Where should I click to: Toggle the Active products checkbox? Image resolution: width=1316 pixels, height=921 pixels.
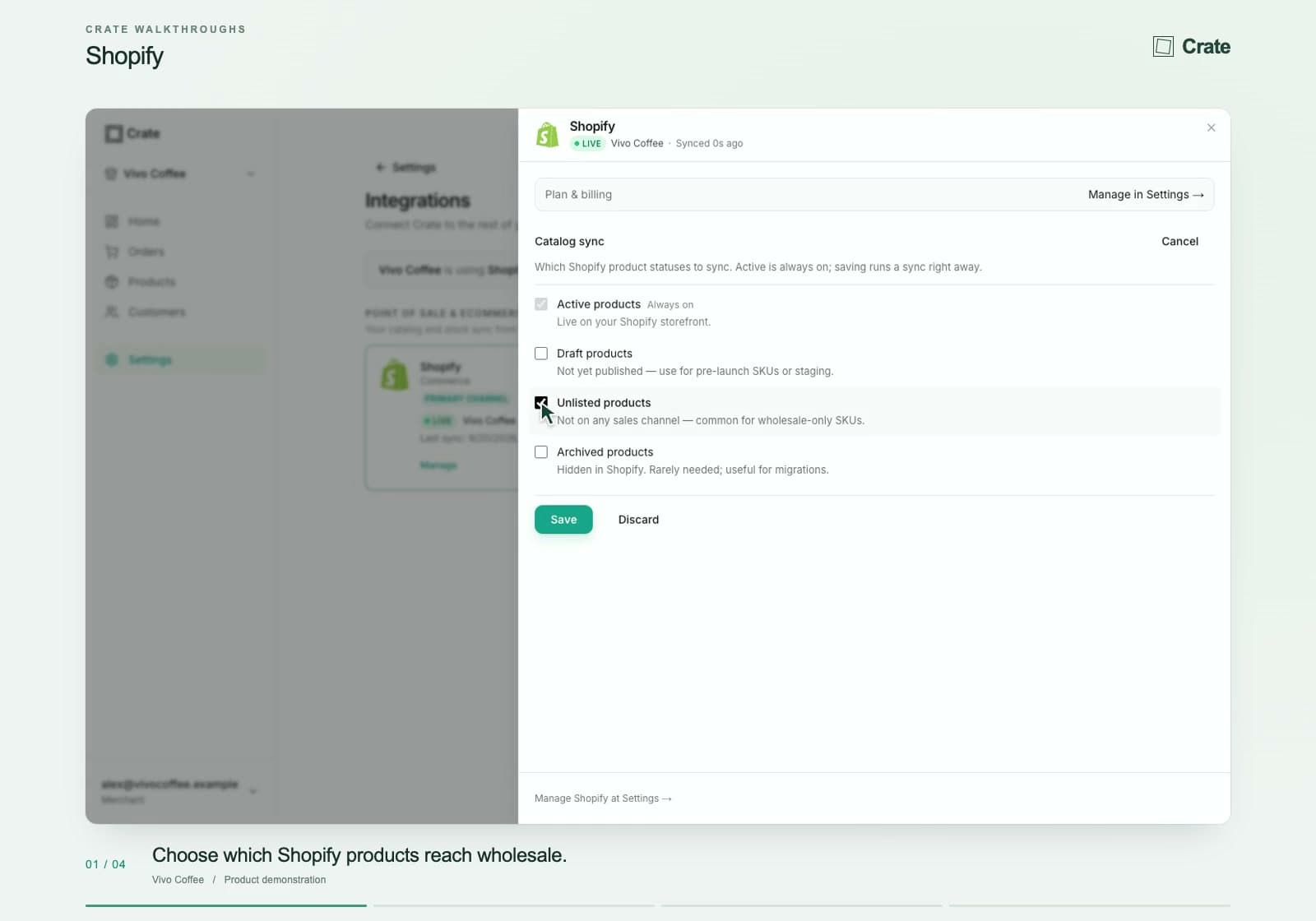(541, 304)
